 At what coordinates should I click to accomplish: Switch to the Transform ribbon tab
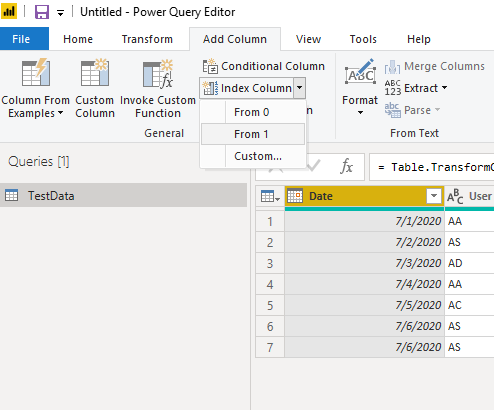(147, 39)
